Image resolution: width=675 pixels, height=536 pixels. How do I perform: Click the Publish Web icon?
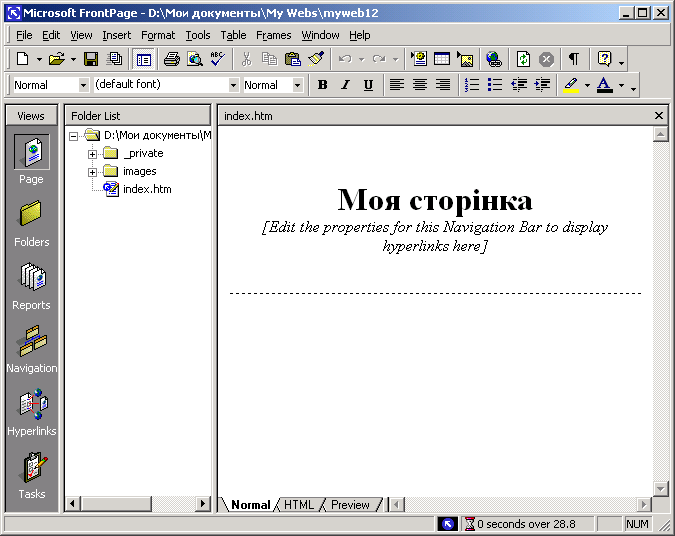pyautogui.click(x=114, y=59)
